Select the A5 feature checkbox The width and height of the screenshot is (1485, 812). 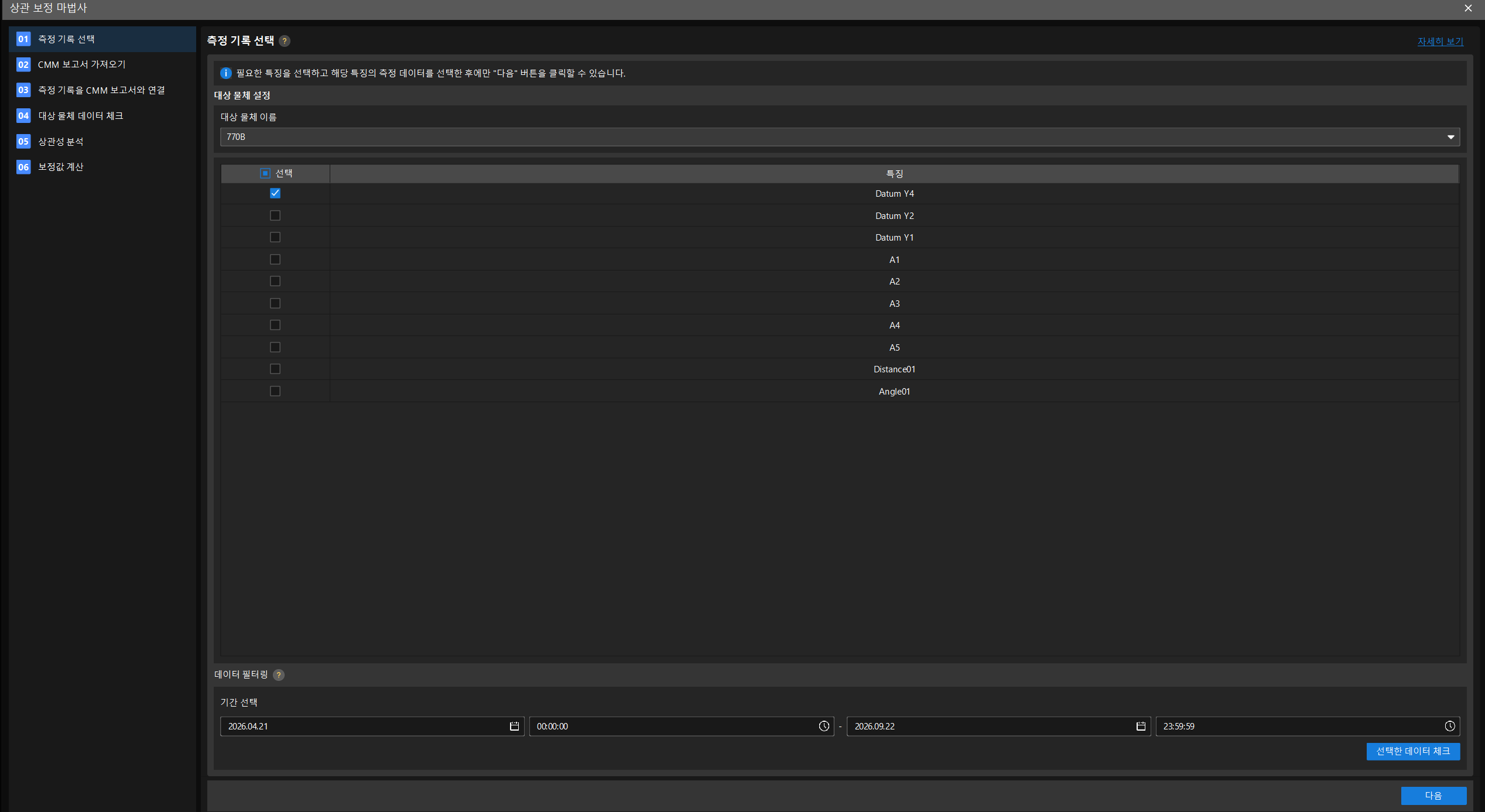tap(275, 347)
